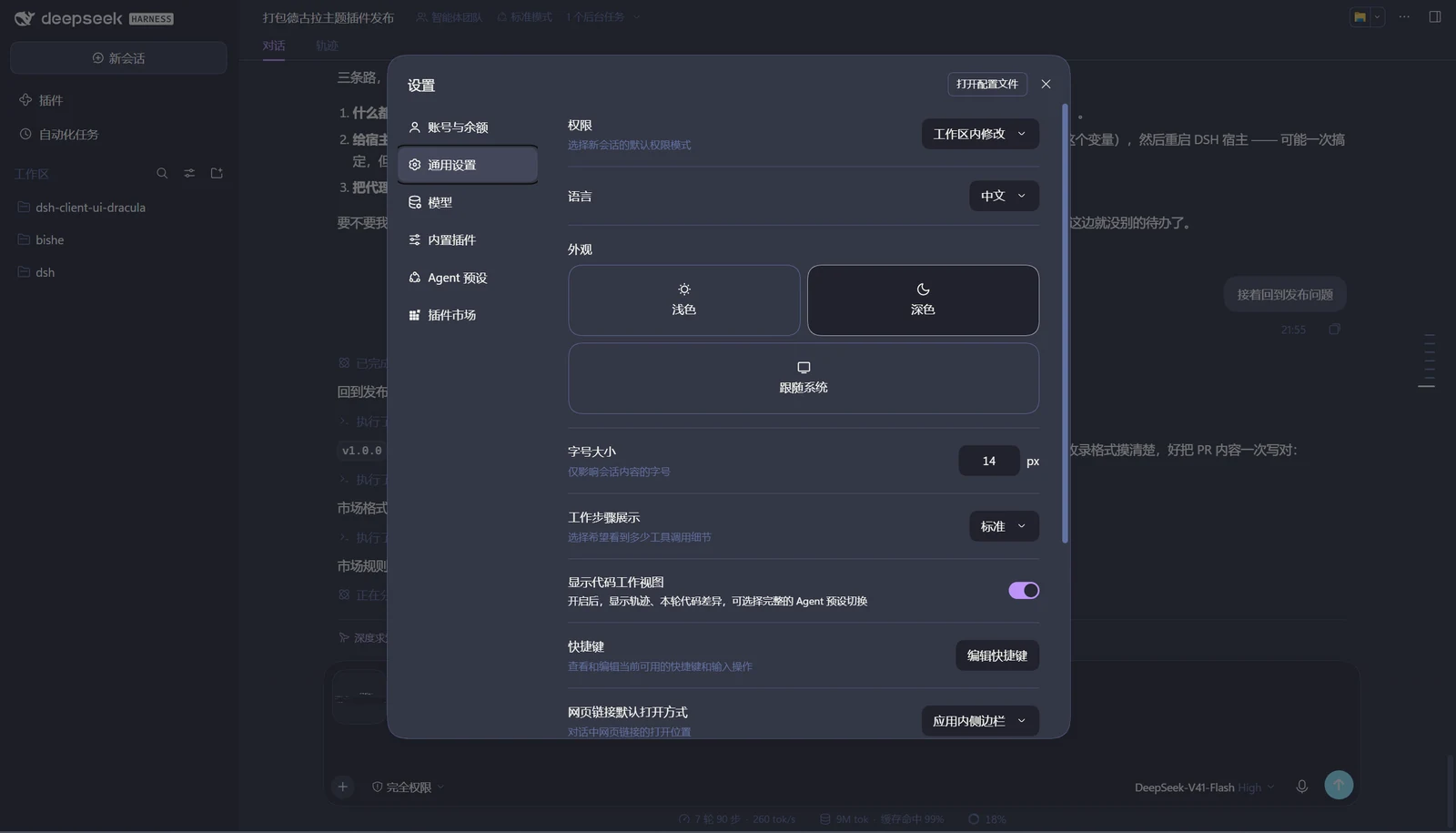Click the yellow folder icon in the top bar
This screenshot has height=833, width=1456.
1360,17
